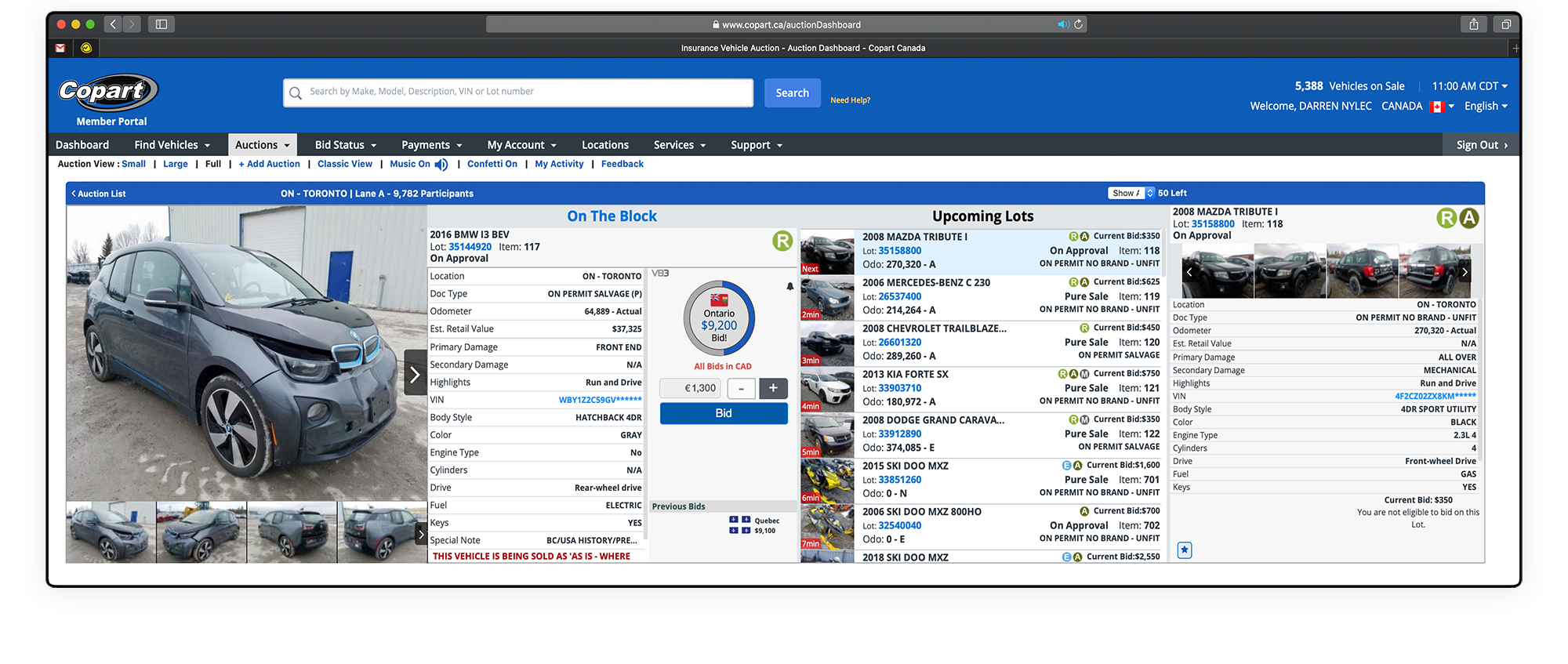This screenshot has height=664, width=1568.
Task: Open My Activity link
Action: (x=559, y=164)
